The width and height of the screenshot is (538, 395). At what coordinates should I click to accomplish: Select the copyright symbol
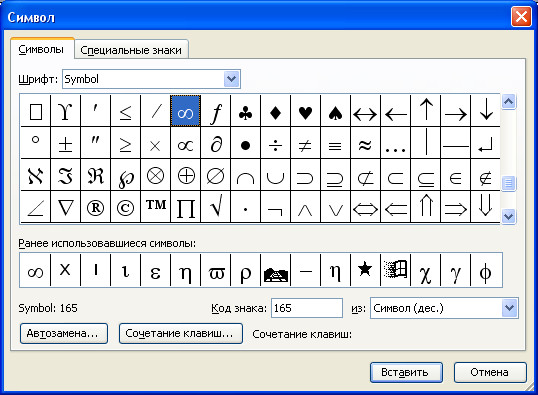126,207
